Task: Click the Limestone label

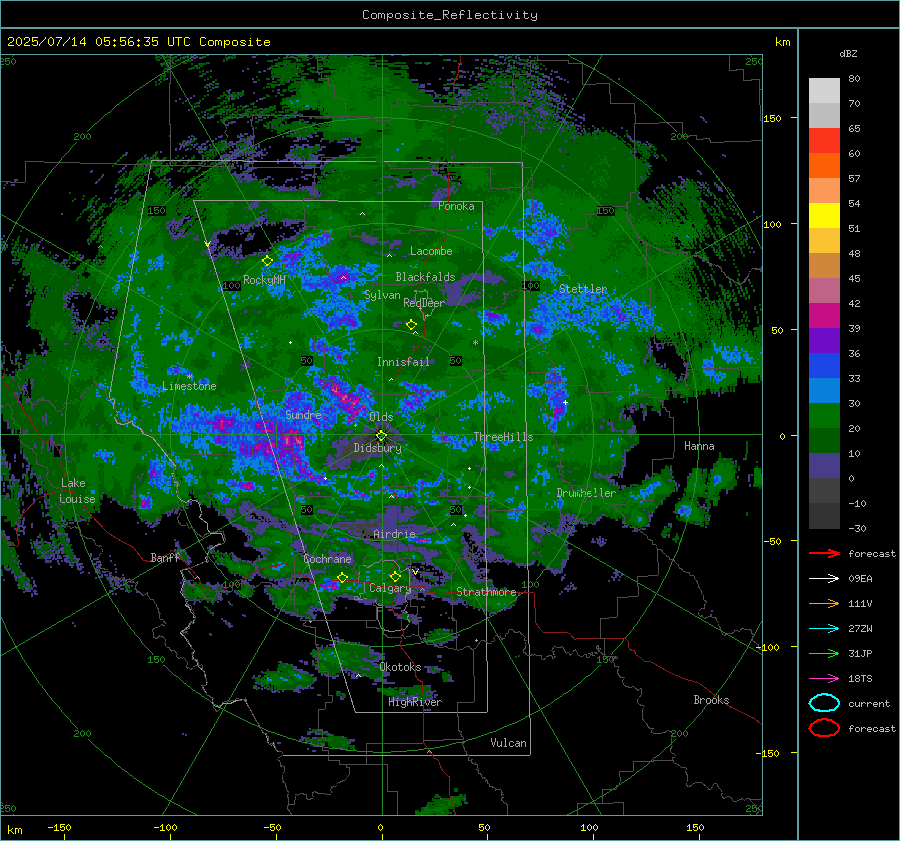Action: coord(189,386)
